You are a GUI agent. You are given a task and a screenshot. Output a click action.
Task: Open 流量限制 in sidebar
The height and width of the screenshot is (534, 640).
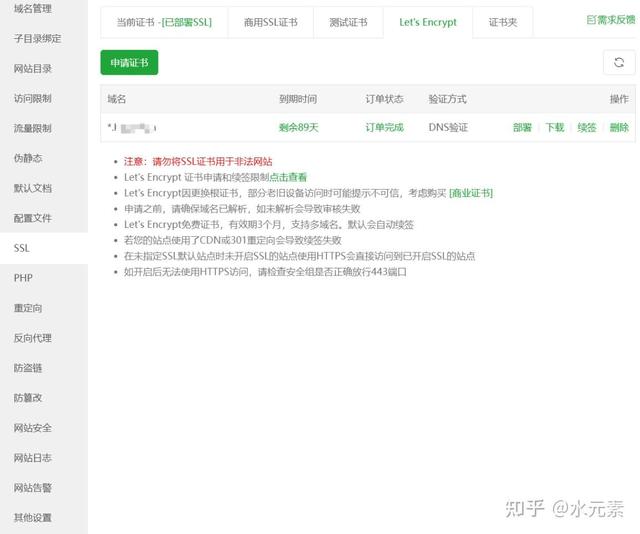click(x=33, y=129)
